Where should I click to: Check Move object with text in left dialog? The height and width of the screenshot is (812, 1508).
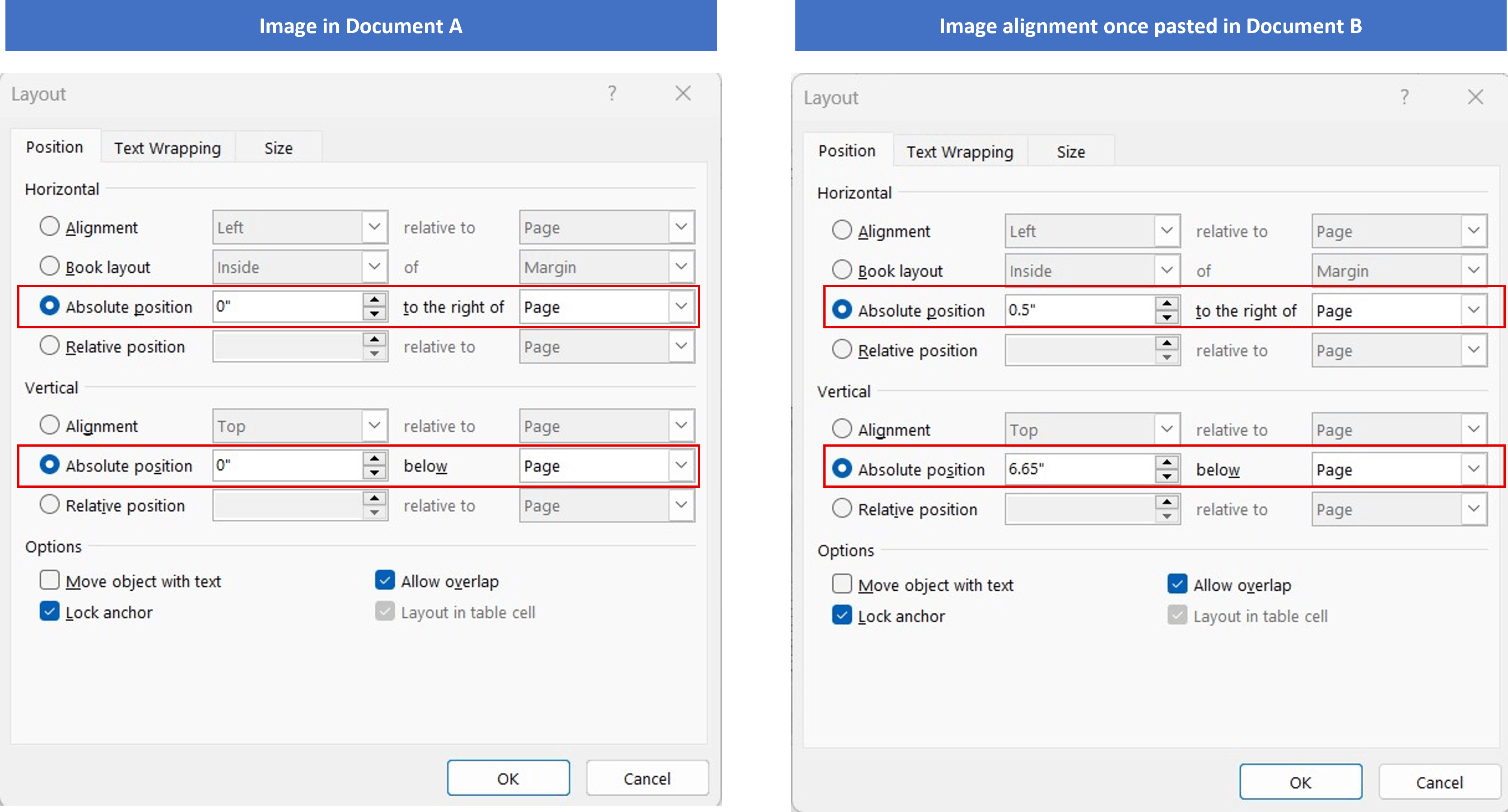click(x=50, y=580)
